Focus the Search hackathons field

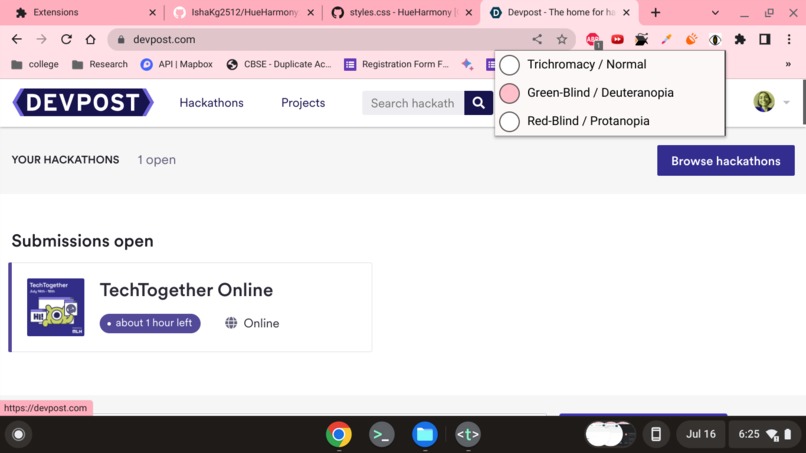[413, 103]
